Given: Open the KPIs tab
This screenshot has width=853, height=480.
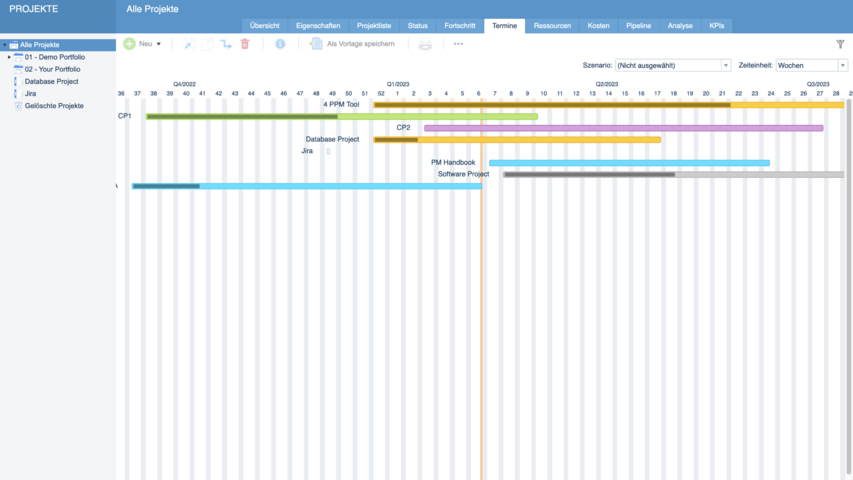Looking at the screenshot, I should 716,25.
